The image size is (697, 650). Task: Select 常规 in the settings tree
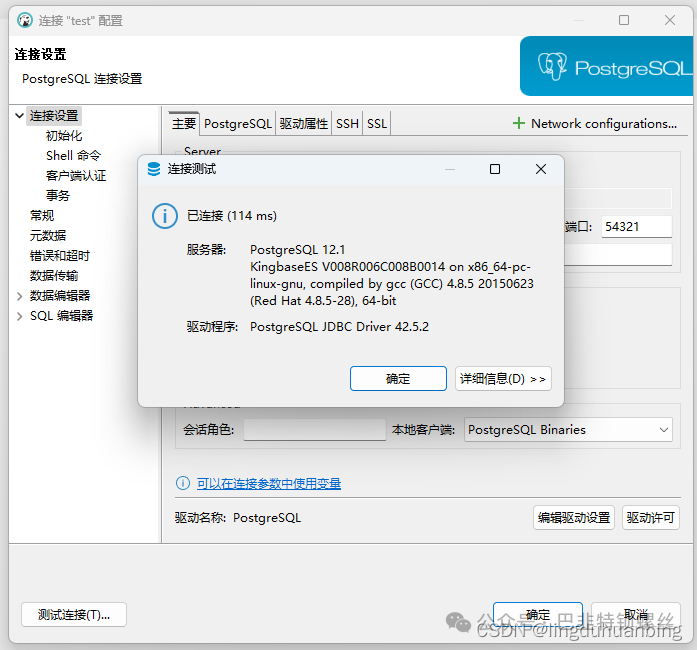point(42,216)
